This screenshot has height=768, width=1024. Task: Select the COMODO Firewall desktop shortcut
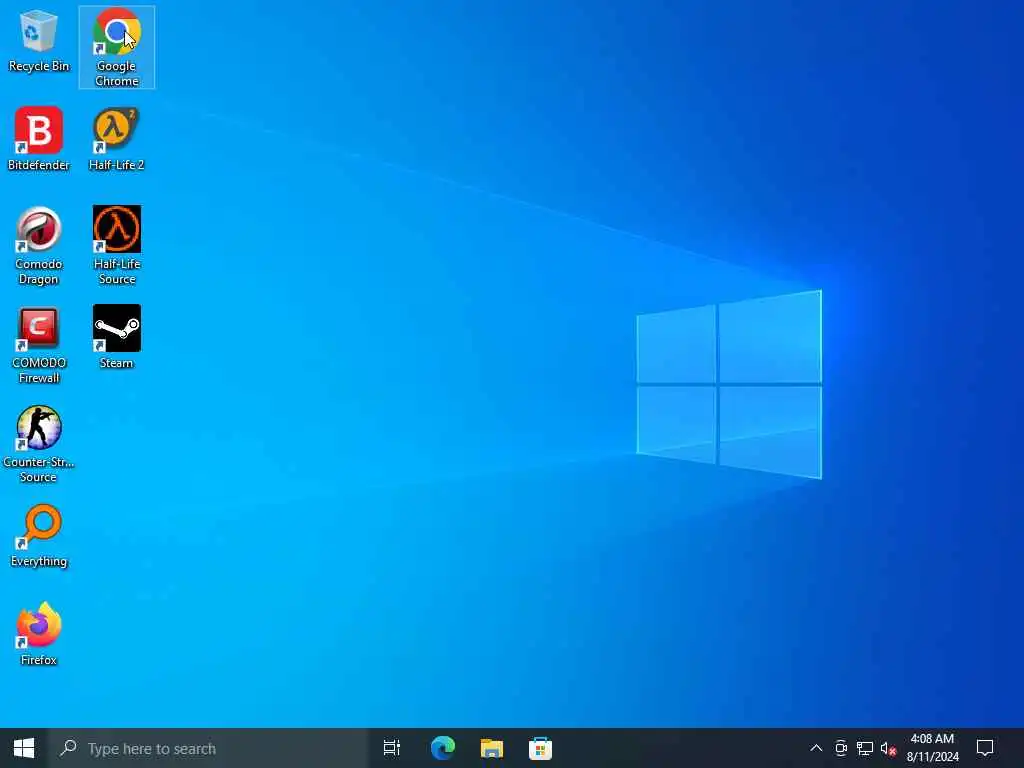click(39, 345)
